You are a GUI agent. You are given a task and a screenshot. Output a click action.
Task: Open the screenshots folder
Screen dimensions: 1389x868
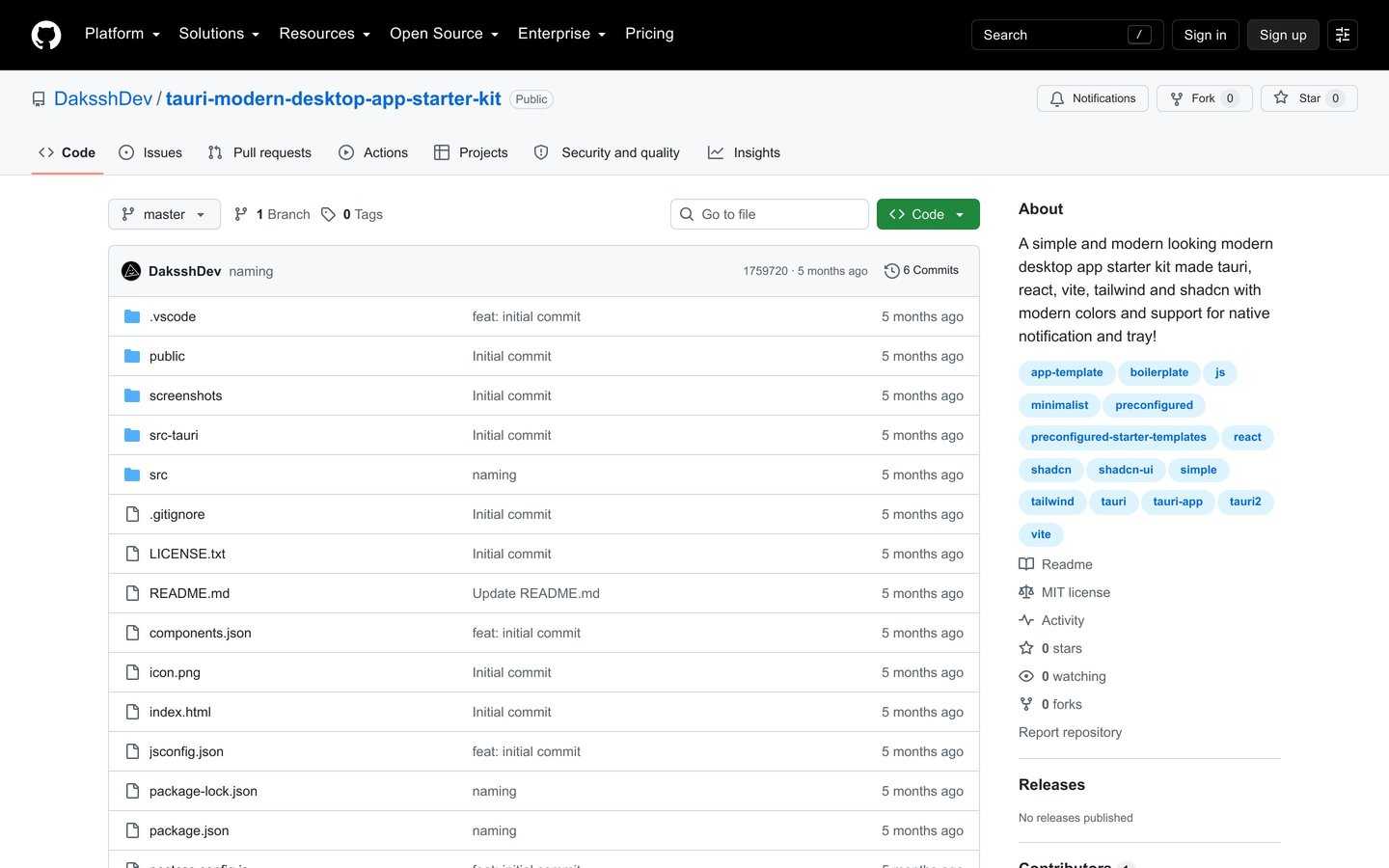pyautogui.click(x=185, y=395)
